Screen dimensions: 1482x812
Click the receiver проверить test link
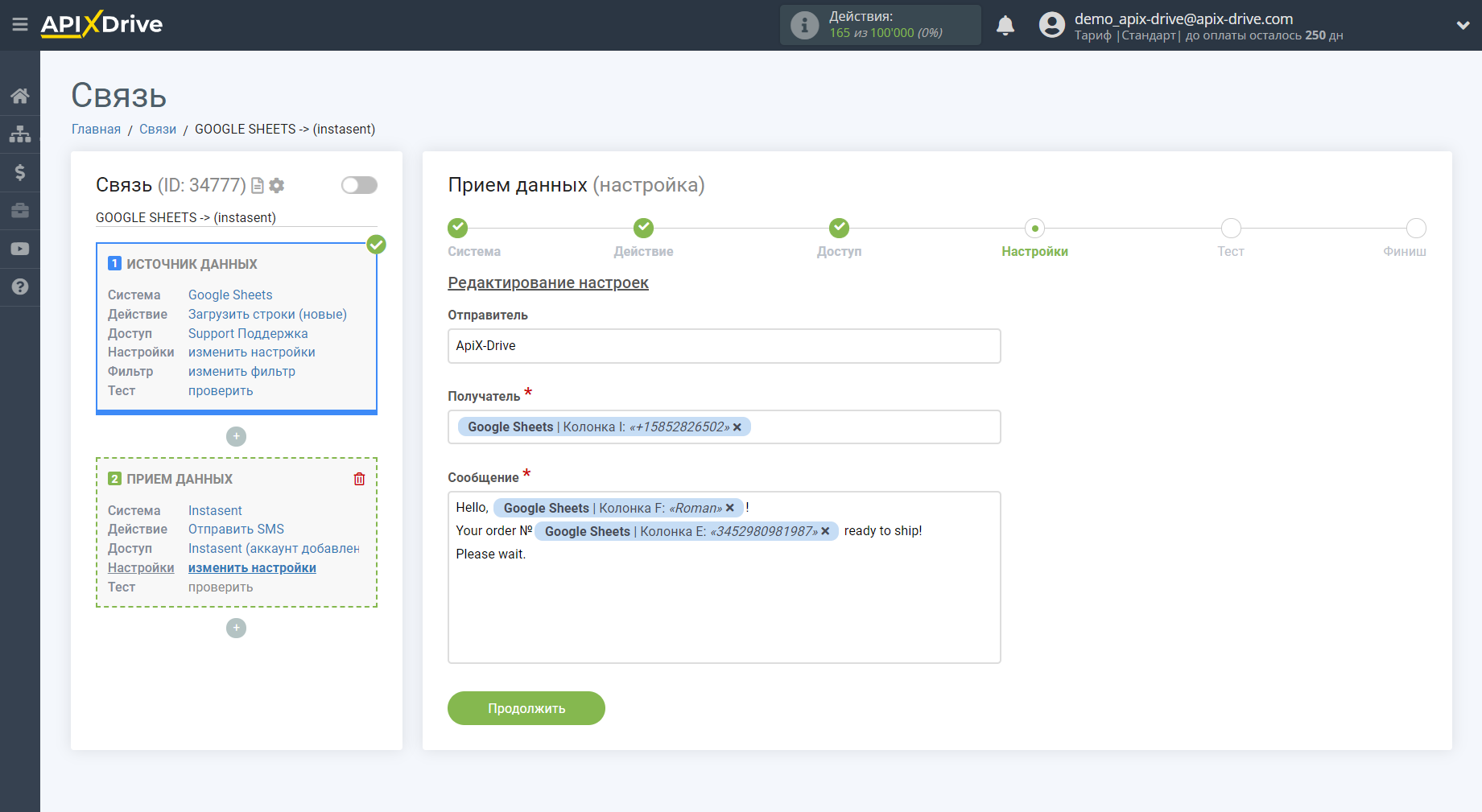221,587
